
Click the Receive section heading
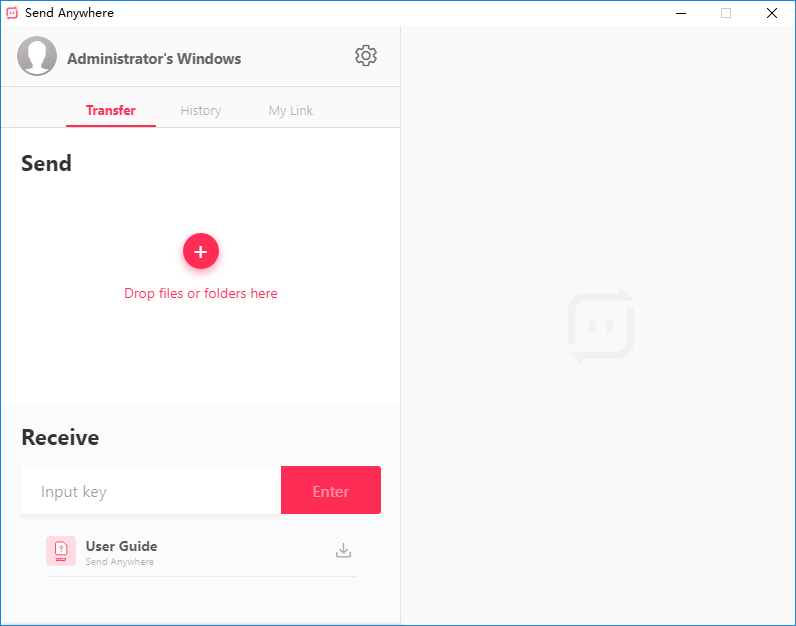60,438
